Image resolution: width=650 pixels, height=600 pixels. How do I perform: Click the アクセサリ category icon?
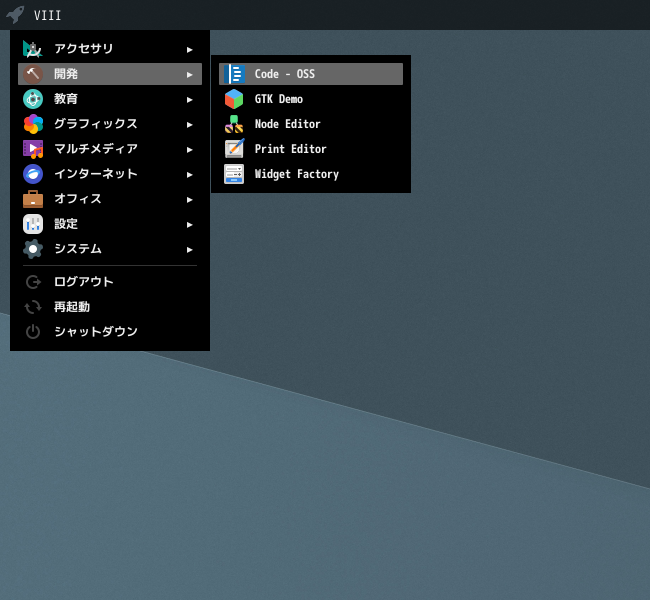[x=33, y=49]
